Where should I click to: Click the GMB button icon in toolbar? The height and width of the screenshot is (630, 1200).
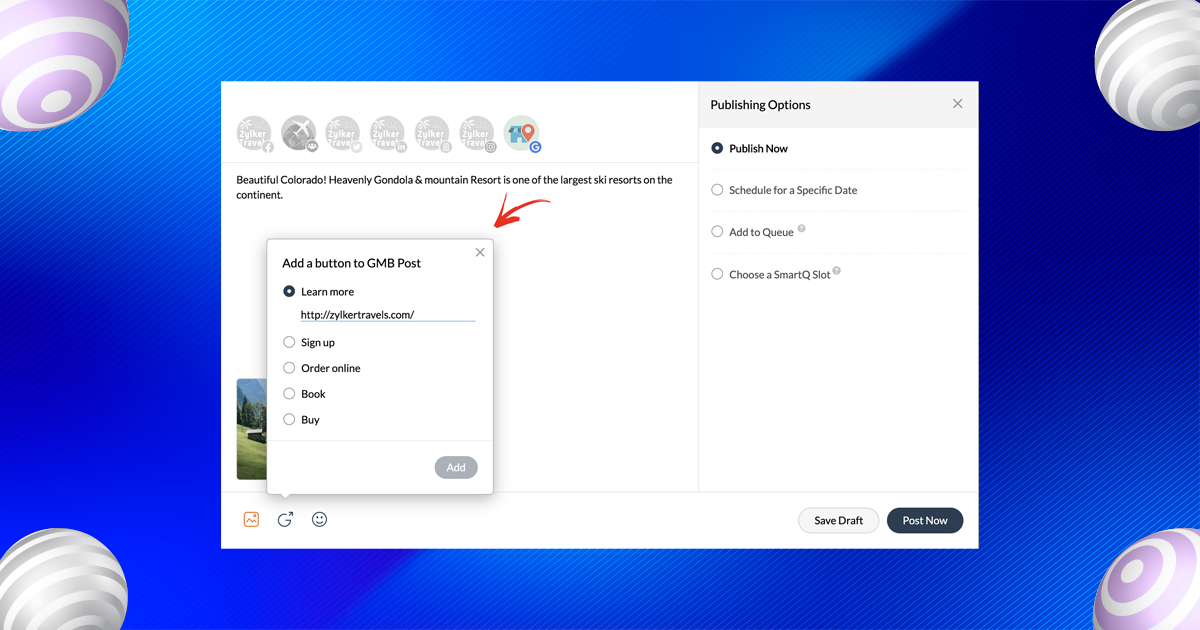(x=285, y=520)
